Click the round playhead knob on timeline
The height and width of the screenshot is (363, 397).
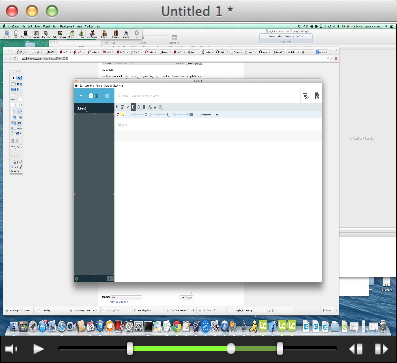tap(231, 349)
